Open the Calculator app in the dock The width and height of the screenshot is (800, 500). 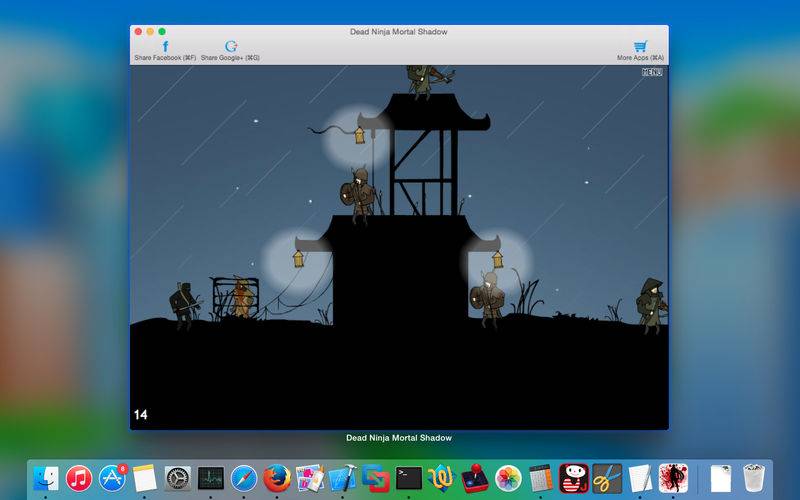(x=541, y=479)
